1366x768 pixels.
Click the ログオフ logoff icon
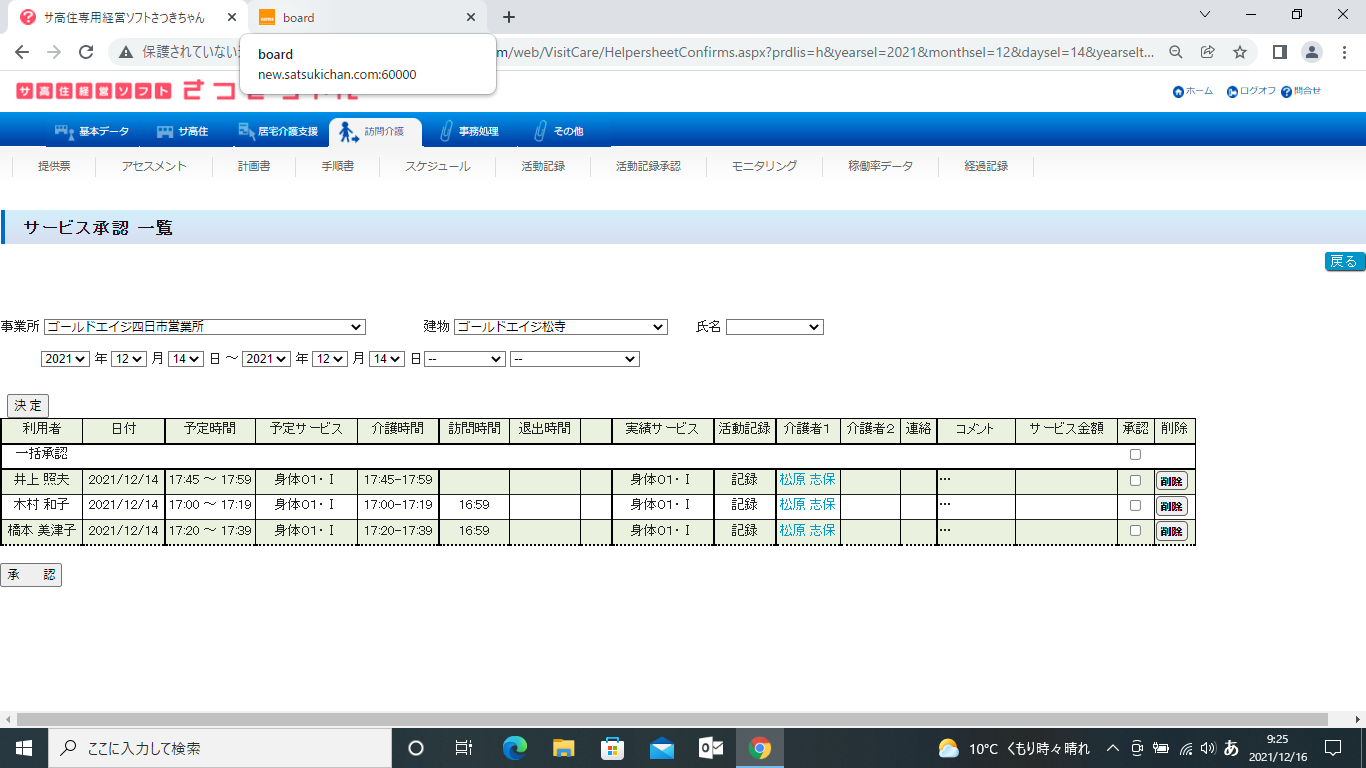click(x=1233, y=92)
